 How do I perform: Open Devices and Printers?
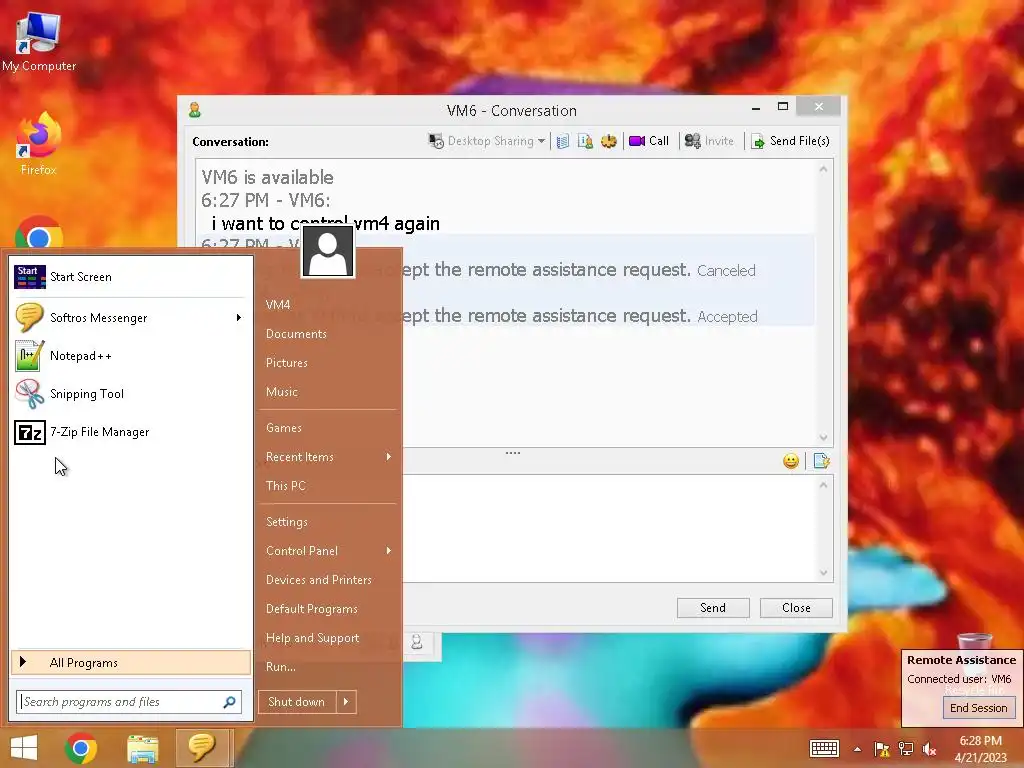(x=319, y=580)
